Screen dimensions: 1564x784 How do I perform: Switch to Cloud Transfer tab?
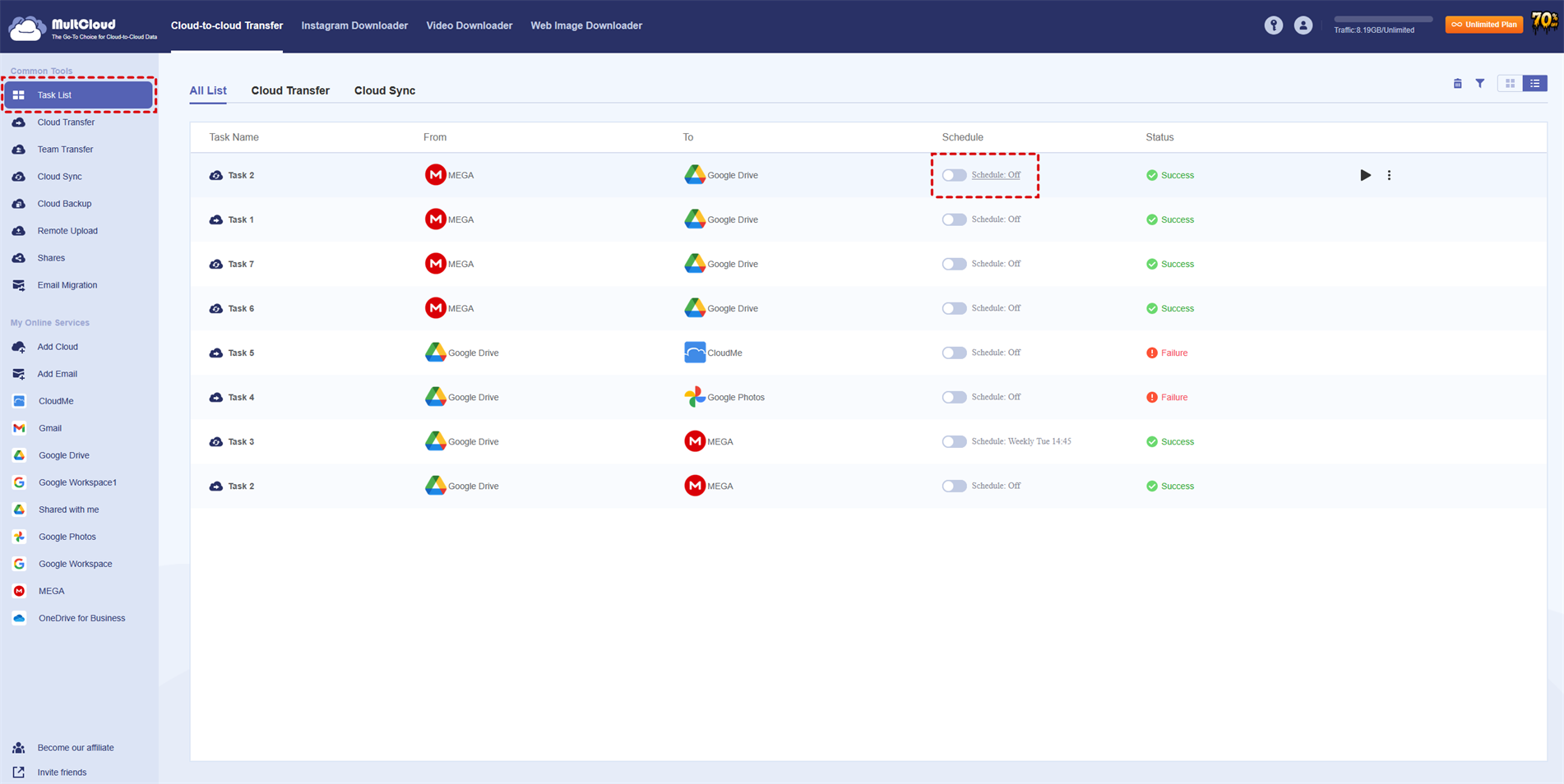click(290, 90)
